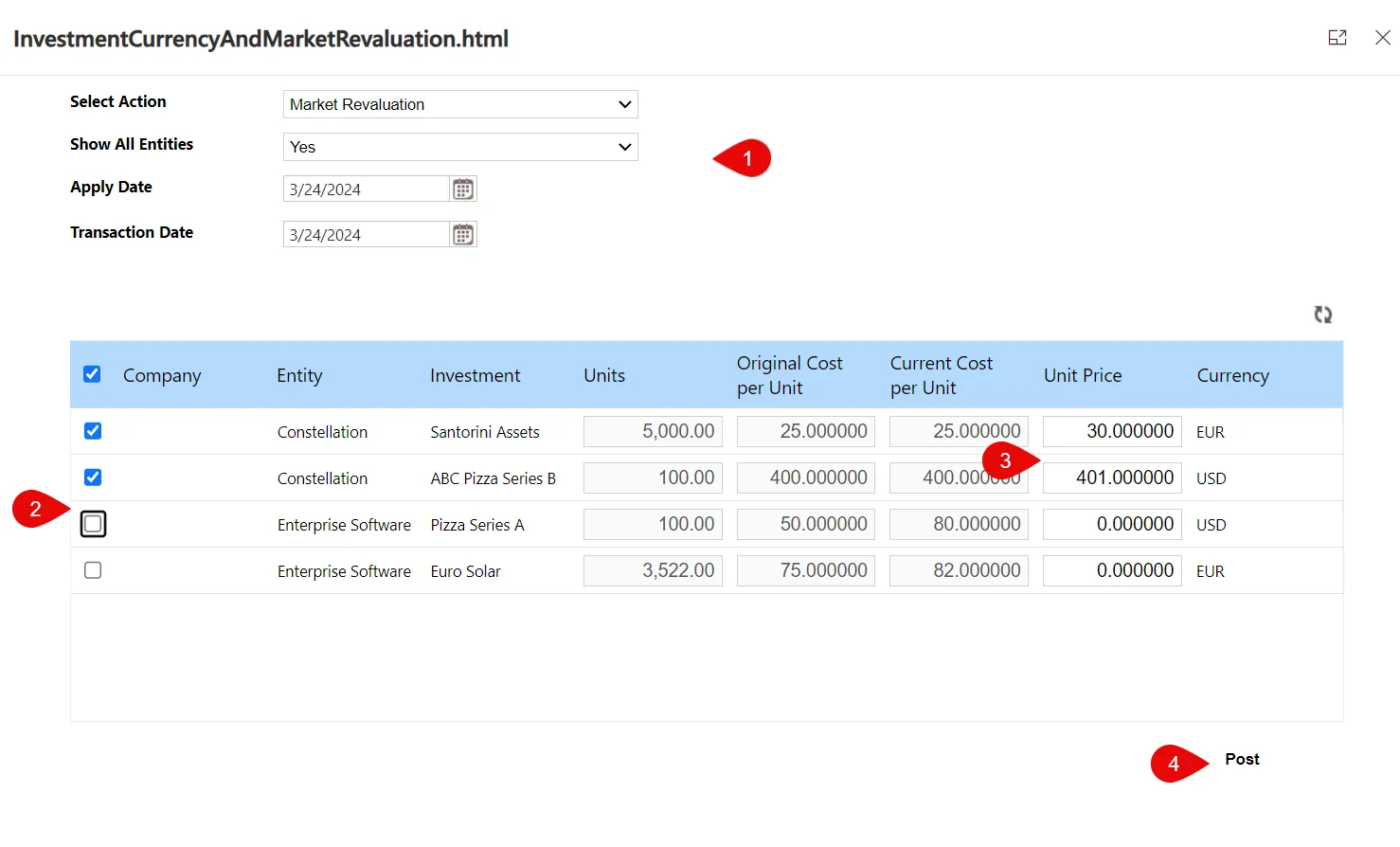Click Current Cost 82.000000 for Euro Solar
The width and height of the screenshot is (1400, 847).
point(959,570)
